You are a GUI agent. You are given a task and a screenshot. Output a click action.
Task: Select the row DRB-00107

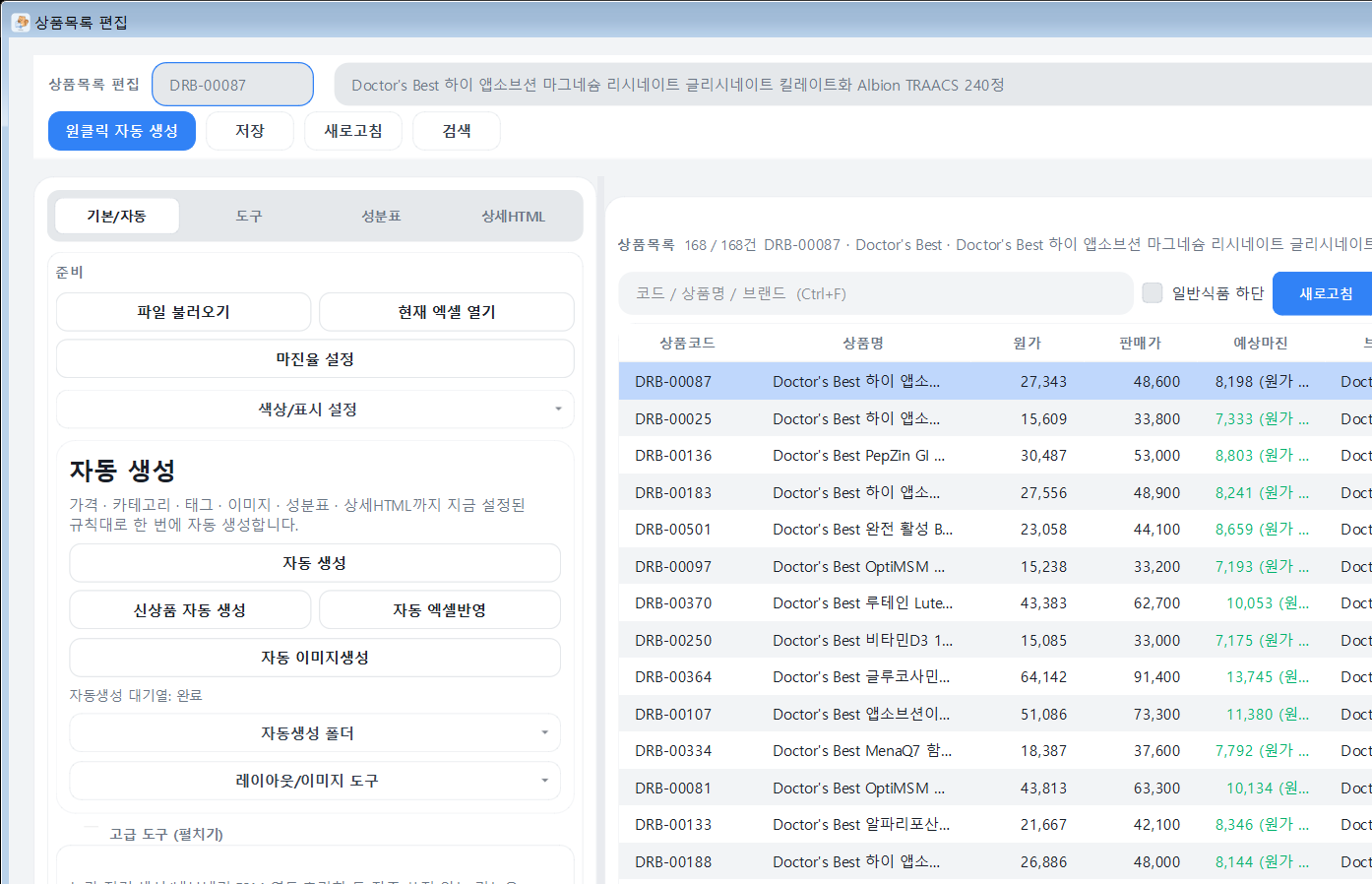point(995,714)
